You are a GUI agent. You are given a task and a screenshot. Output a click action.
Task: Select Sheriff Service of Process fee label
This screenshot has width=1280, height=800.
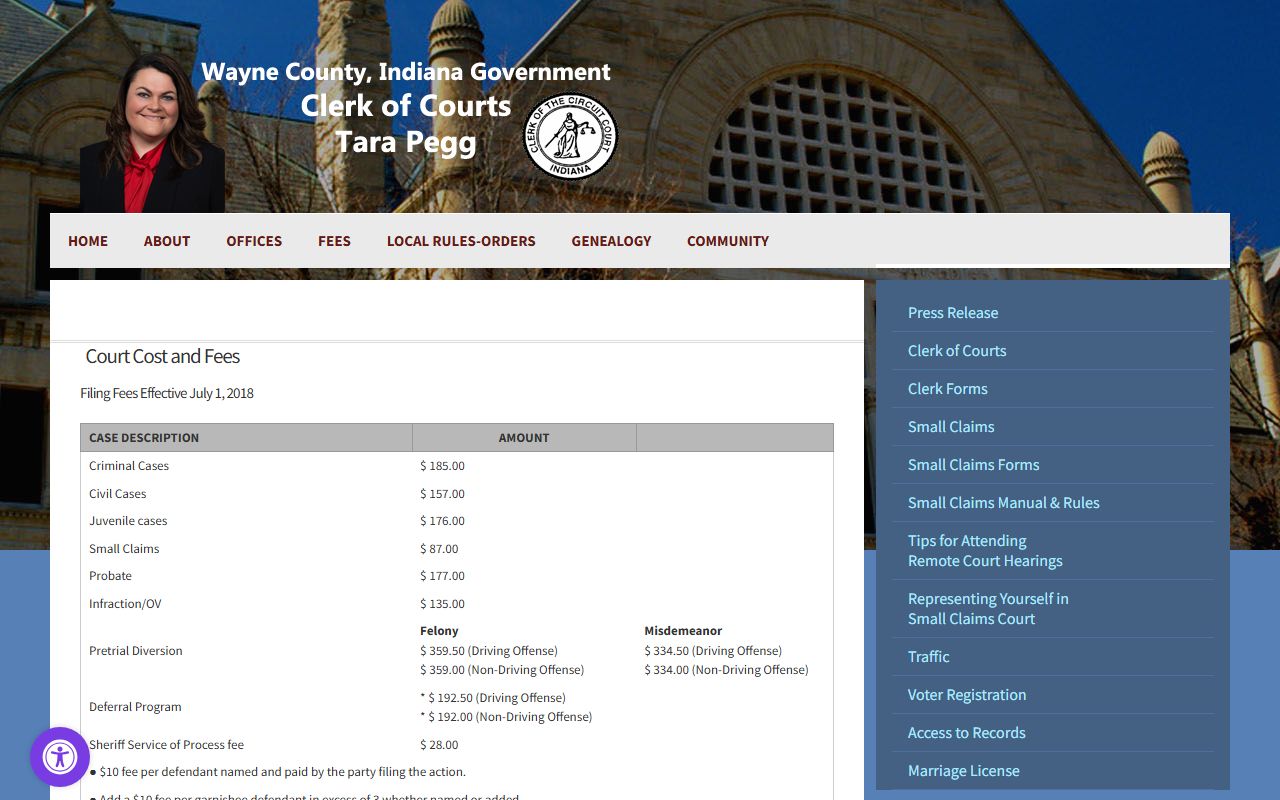pyautogui.click(x=166, y=745)
